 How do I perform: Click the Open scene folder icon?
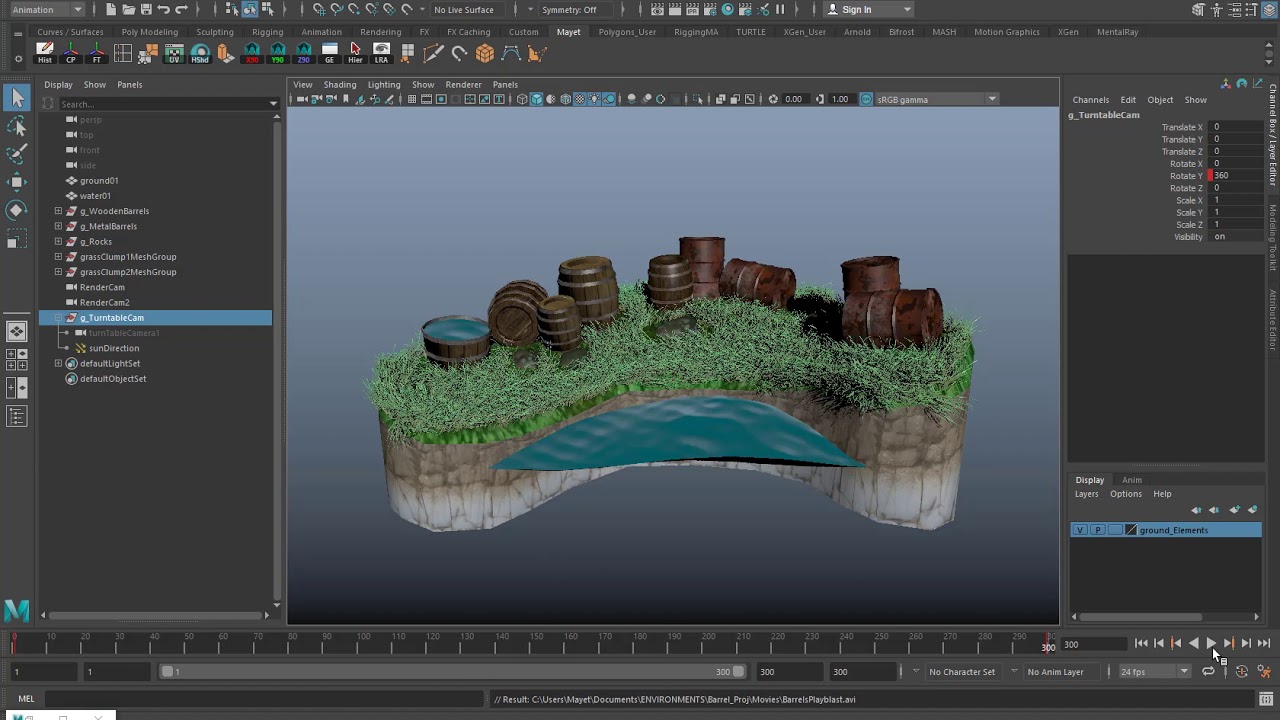click(x=128, y=10)
